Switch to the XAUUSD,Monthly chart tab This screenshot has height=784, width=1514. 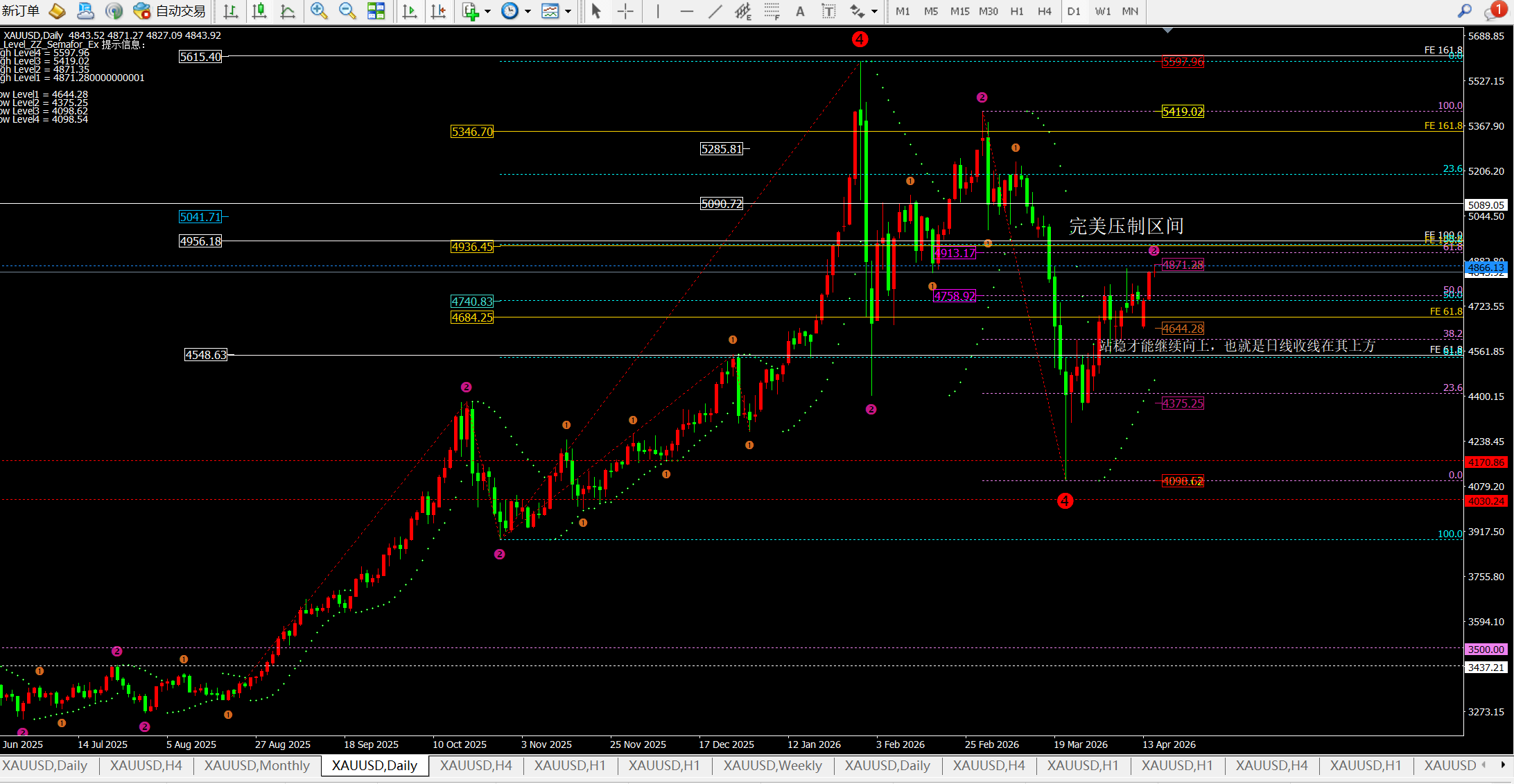256,765
